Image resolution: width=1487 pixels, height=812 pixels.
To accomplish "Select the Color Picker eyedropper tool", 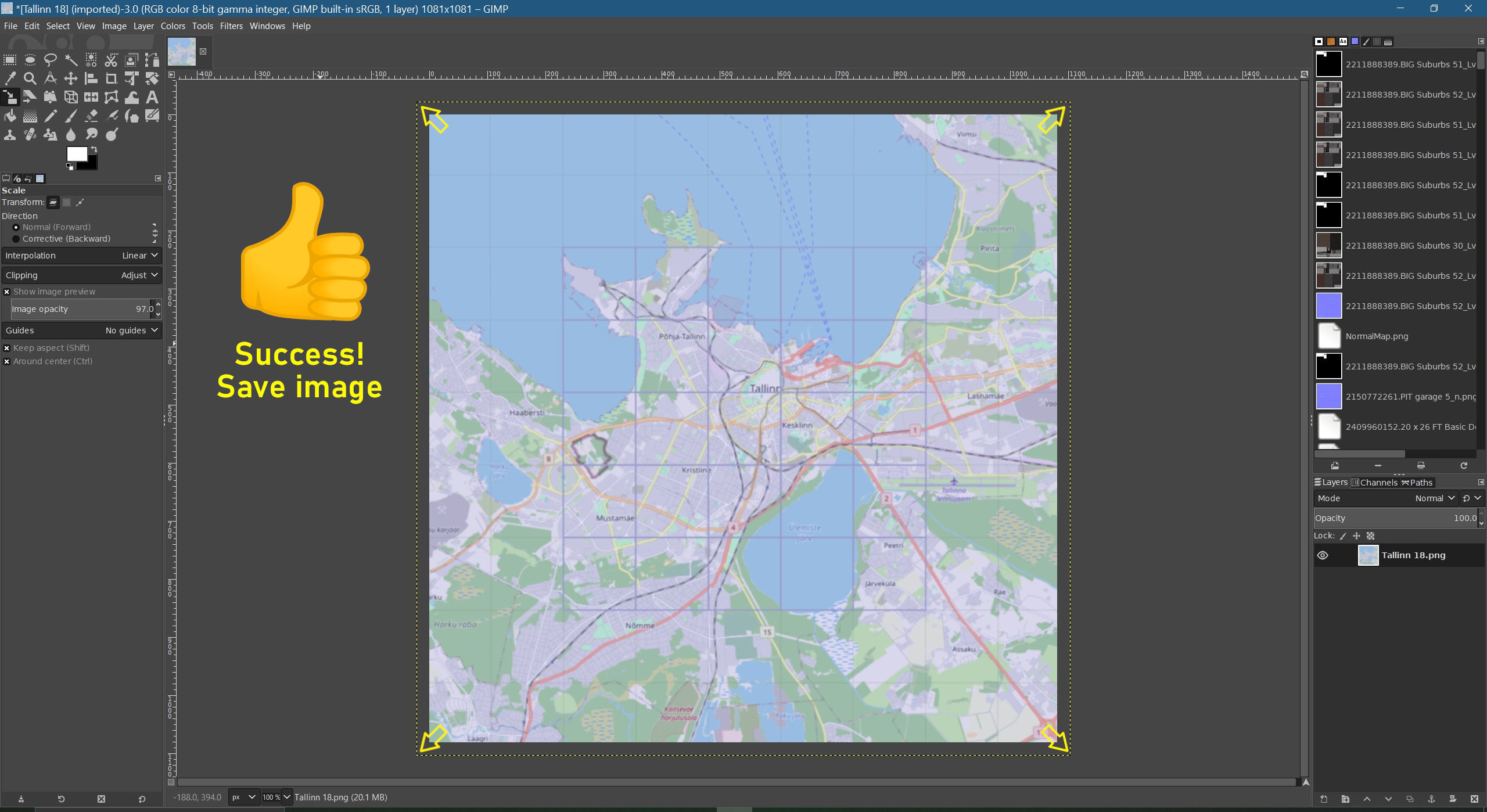I will click(10, 78).
